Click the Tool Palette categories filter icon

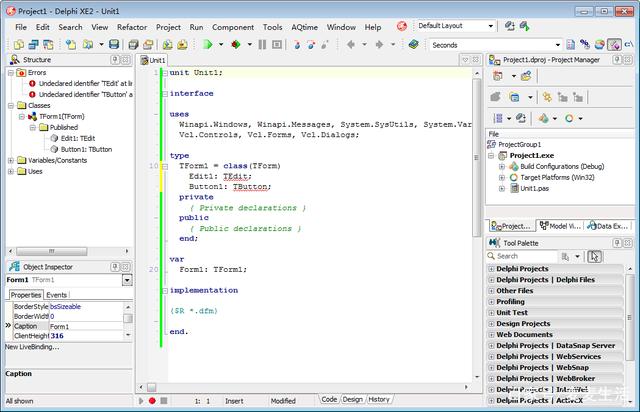click(565, 256)
